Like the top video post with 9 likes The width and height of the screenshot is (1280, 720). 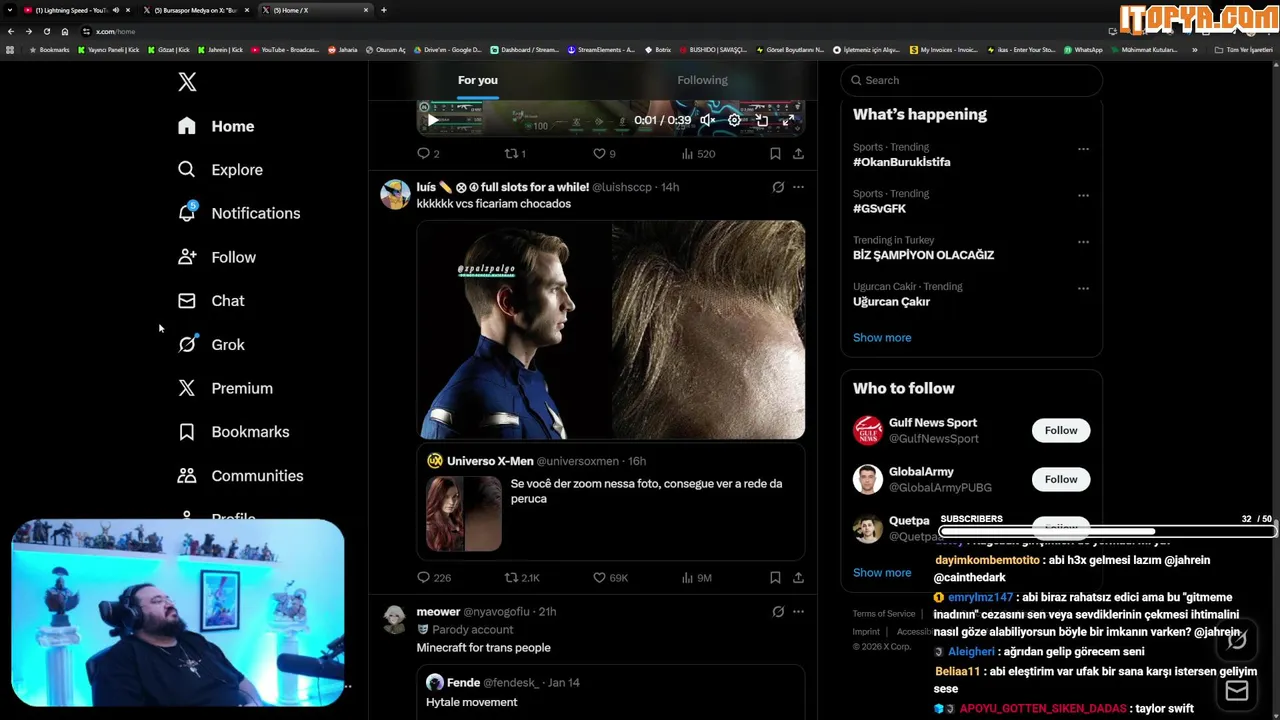(x=604, y=154)
